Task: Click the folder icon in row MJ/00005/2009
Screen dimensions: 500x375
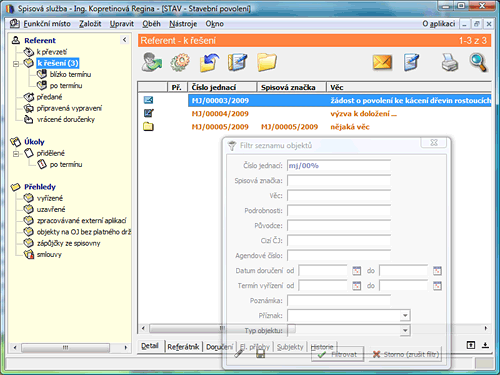Action: click(148, 127)
